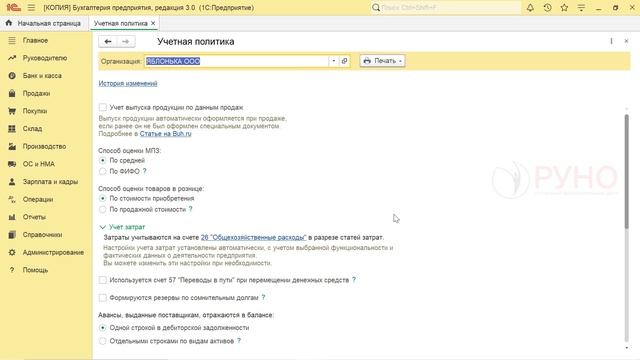This screenshot has width=640, height=360.
Task: Click Склад grid icon
Action: pos(12,129)
